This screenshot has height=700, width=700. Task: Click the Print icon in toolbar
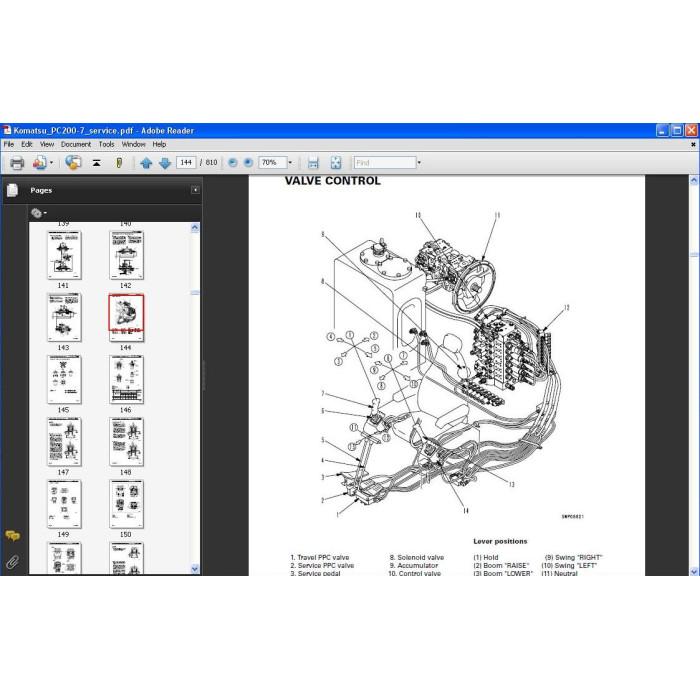17,163
